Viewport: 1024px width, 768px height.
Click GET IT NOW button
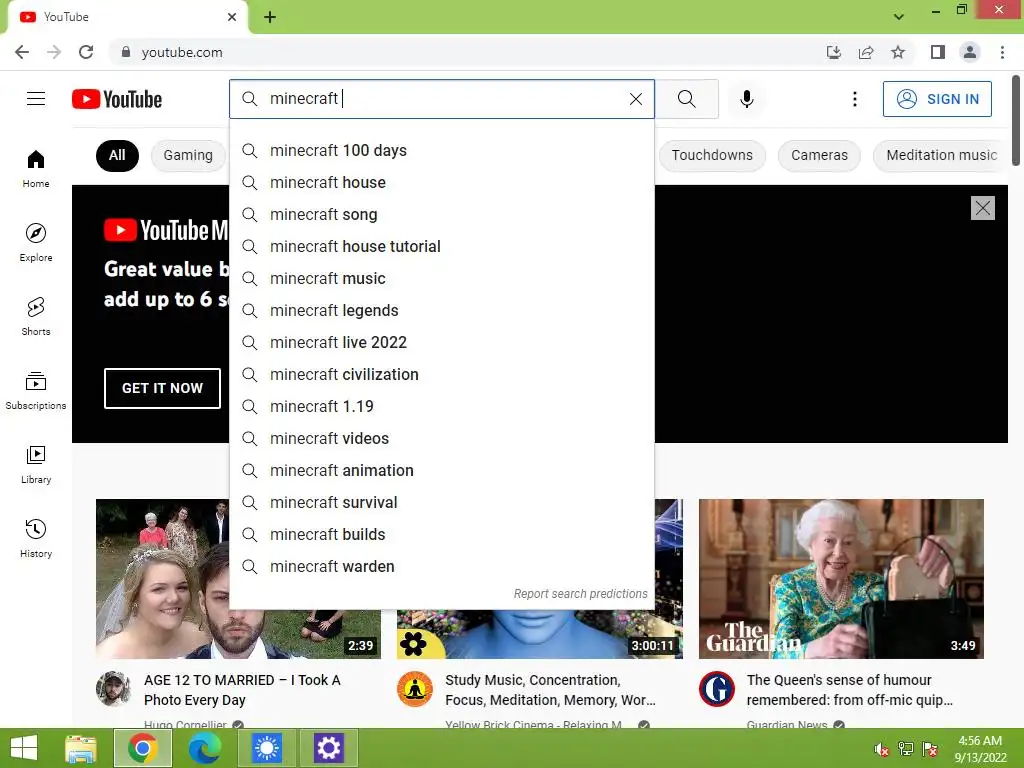162,388
